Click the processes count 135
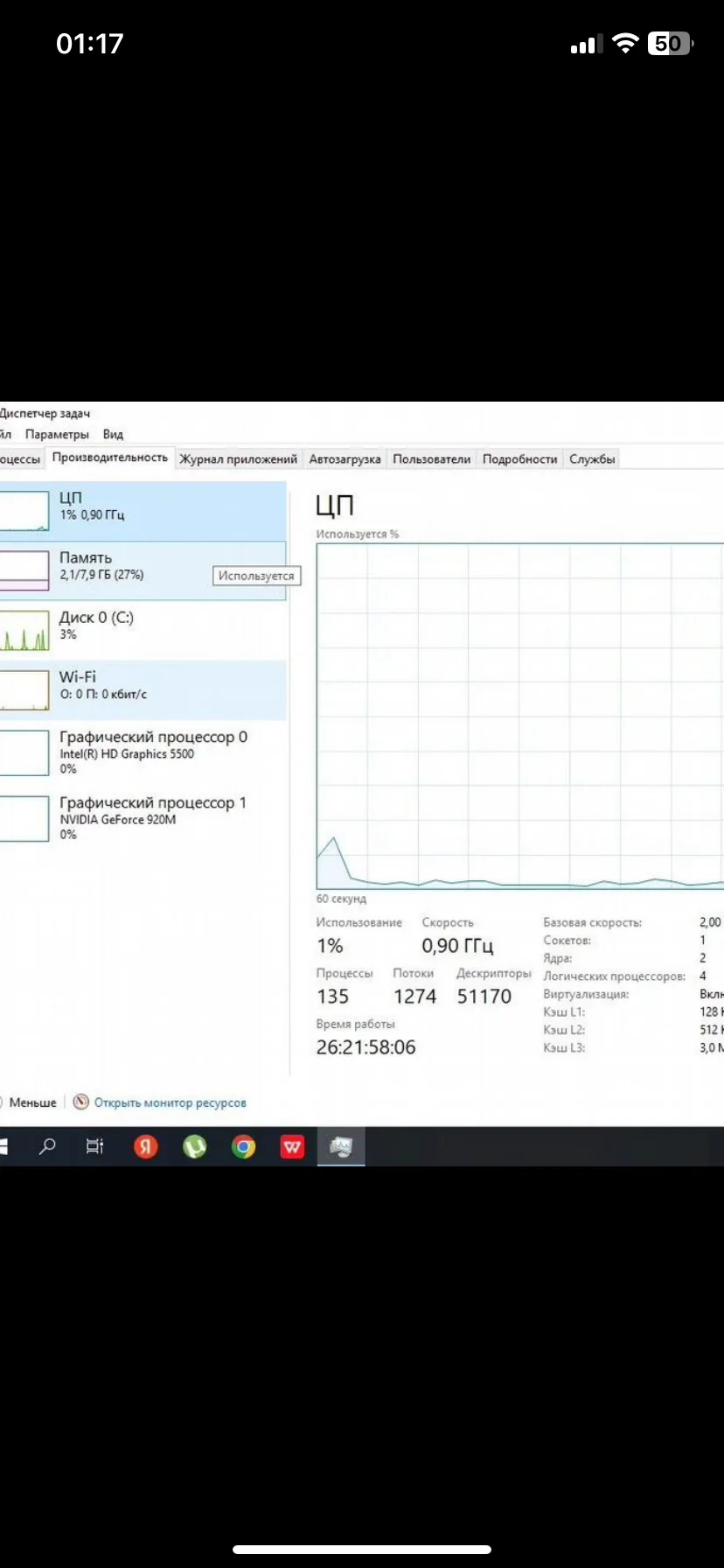This screenshot has height=1568, width=724. [x=332, y=997]
